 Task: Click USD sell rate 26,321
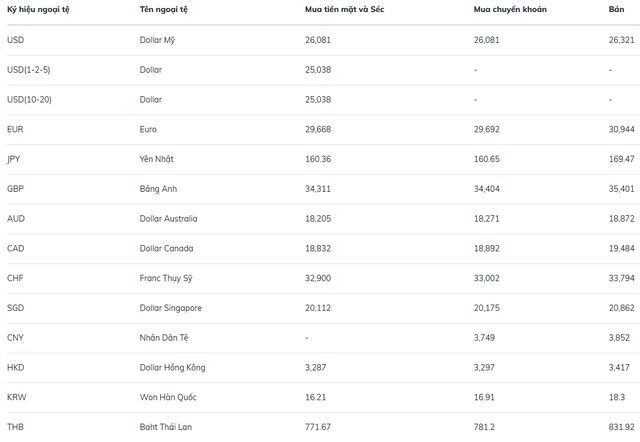tap(621, 40)
